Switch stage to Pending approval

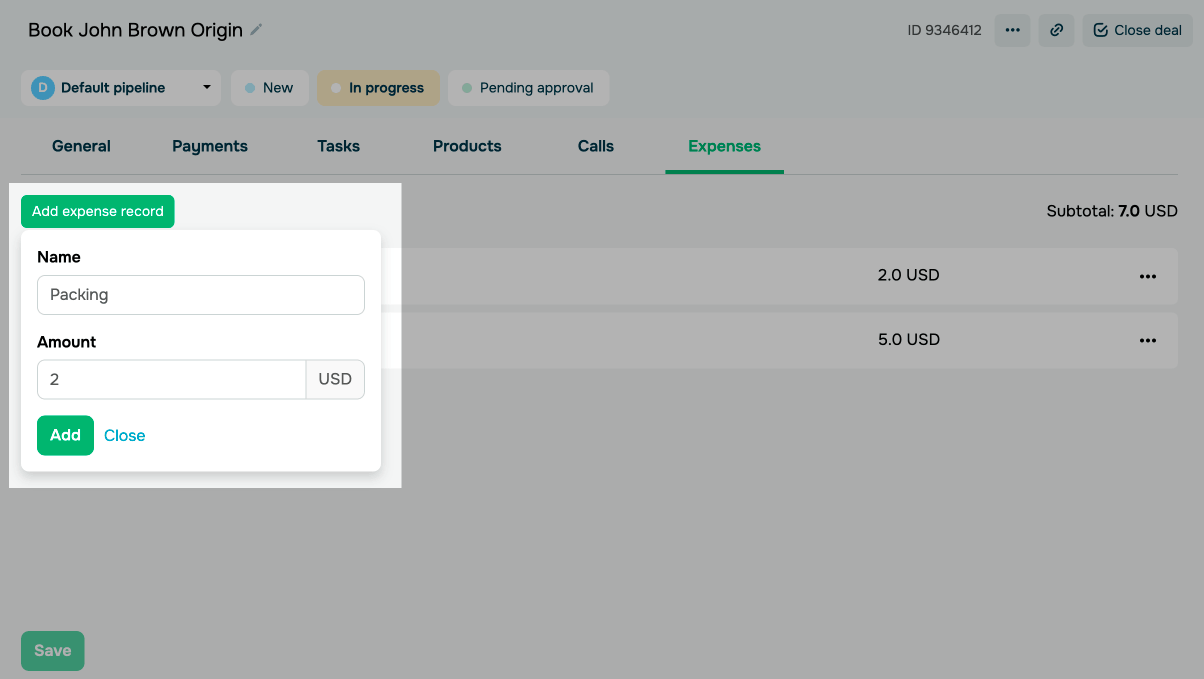coord(528,88)
